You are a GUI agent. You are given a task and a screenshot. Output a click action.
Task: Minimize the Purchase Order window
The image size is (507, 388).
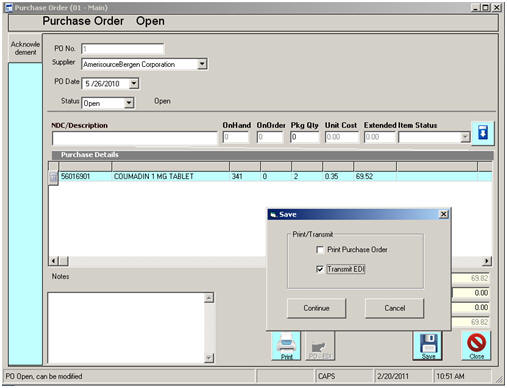click(x=475, y=7)
